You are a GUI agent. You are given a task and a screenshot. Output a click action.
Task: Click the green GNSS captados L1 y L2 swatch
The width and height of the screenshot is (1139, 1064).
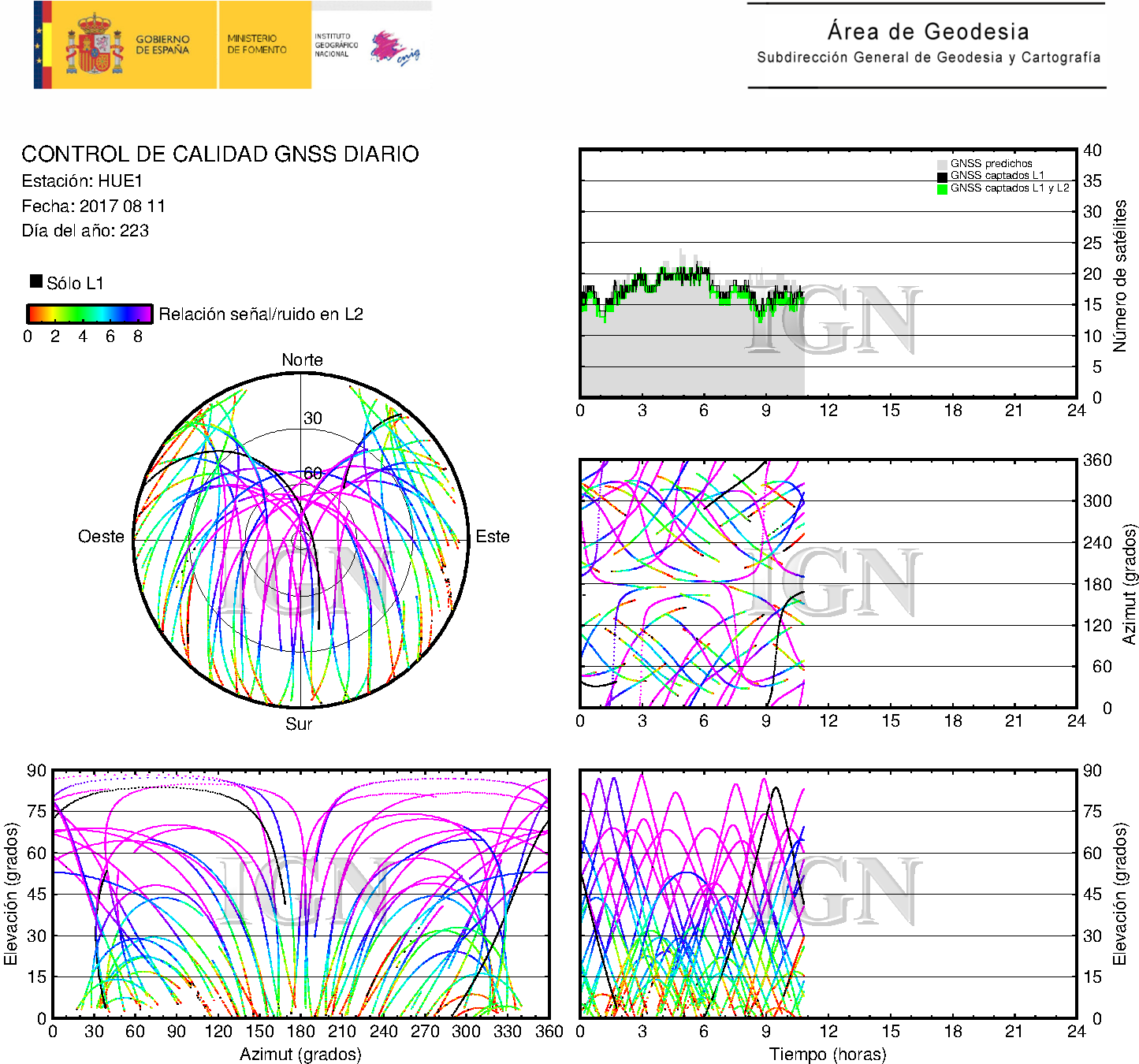[x=942, y=189]
